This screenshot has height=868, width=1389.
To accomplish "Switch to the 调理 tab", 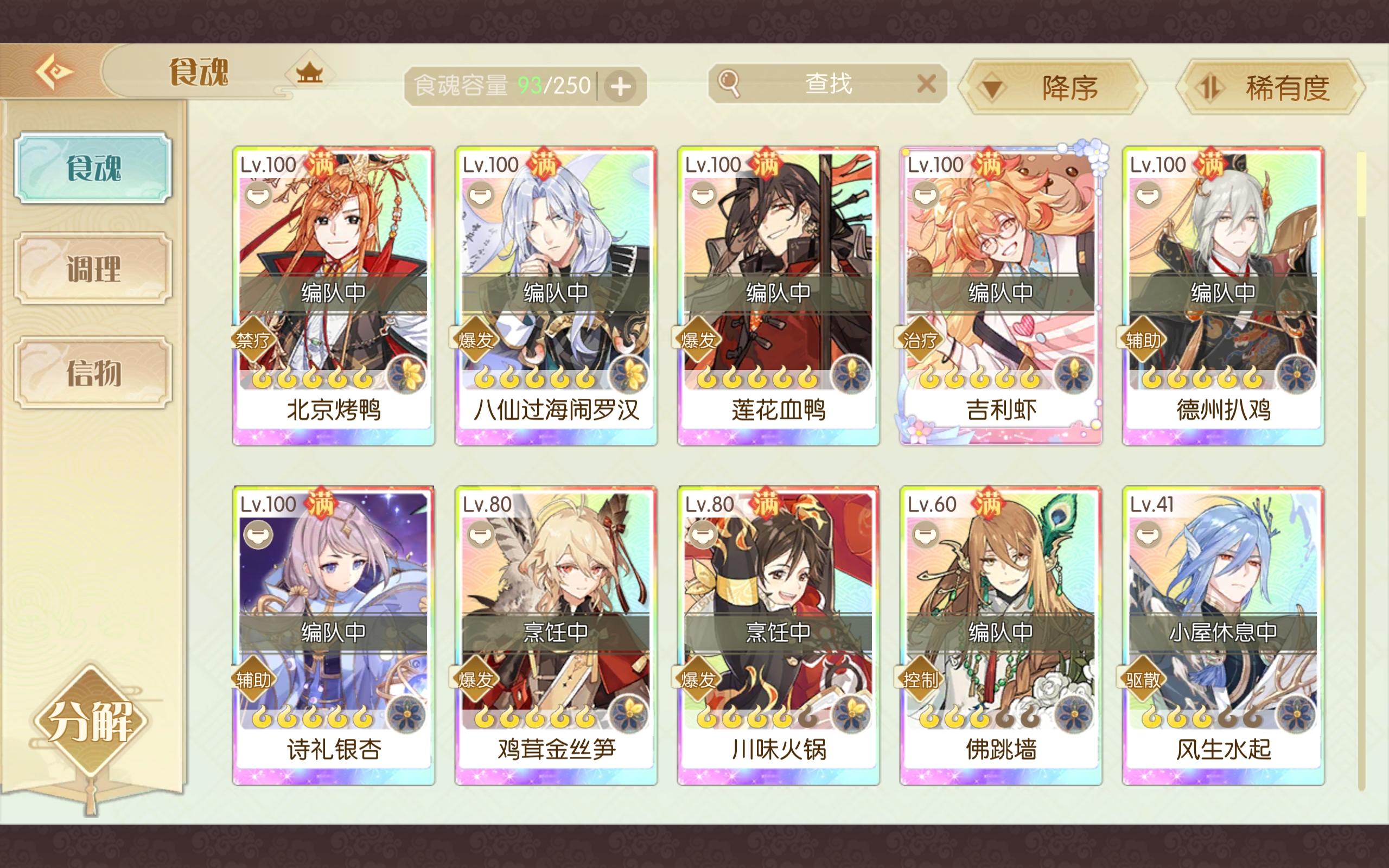I will 93,269.
